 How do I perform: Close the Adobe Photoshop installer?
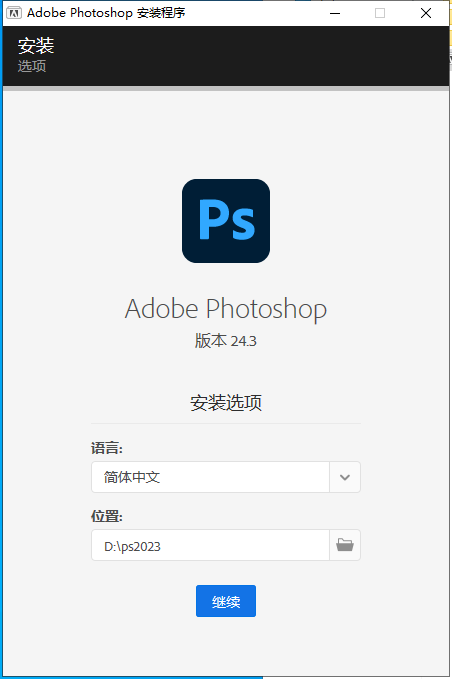point(426,13)
